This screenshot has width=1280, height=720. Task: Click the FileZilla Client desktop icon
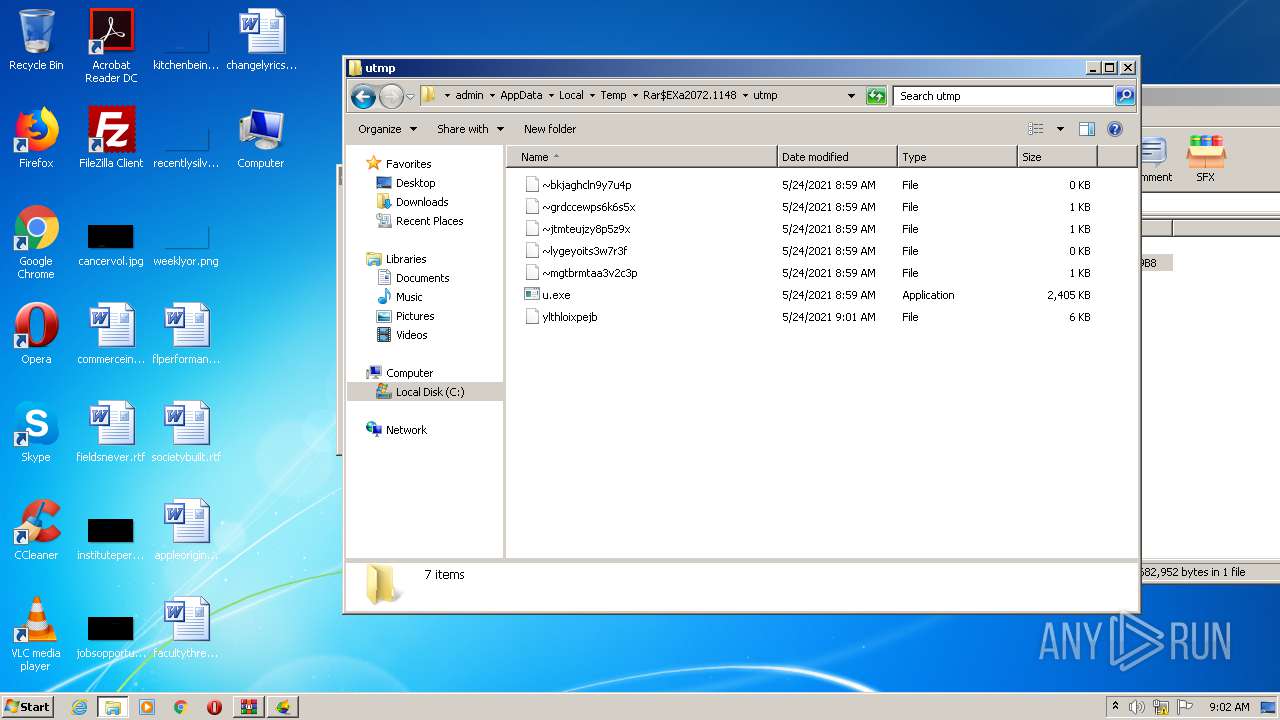point(111,138)
